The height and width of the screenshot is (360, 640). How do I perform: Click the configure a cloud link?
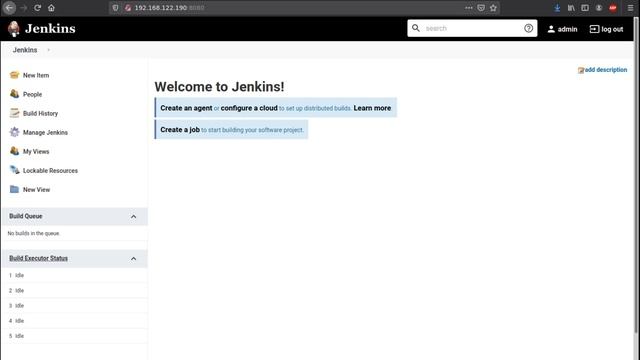coord(249,108)
